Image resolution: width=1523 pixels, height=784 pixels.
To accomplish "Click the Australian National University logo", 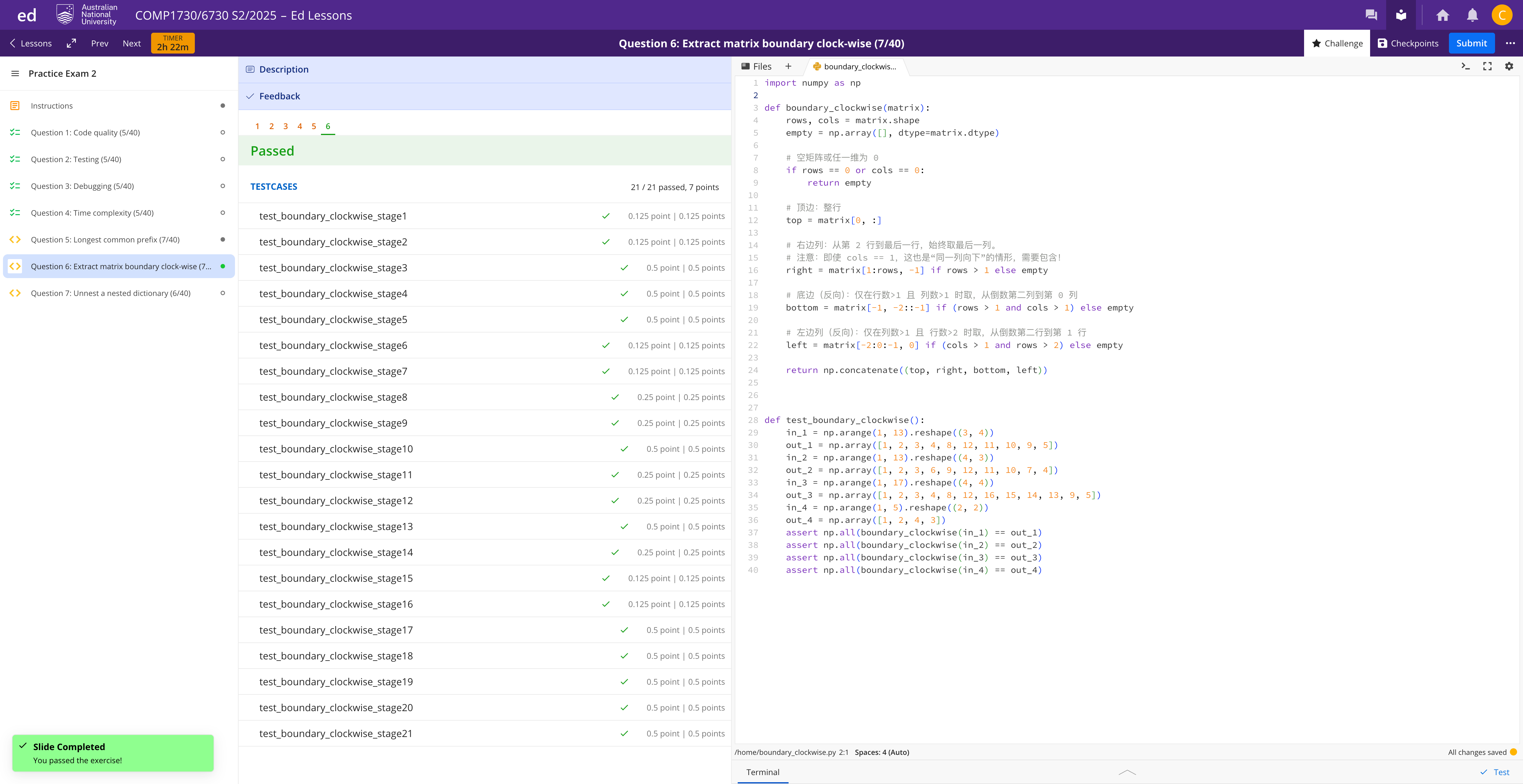I will [87, 15].
